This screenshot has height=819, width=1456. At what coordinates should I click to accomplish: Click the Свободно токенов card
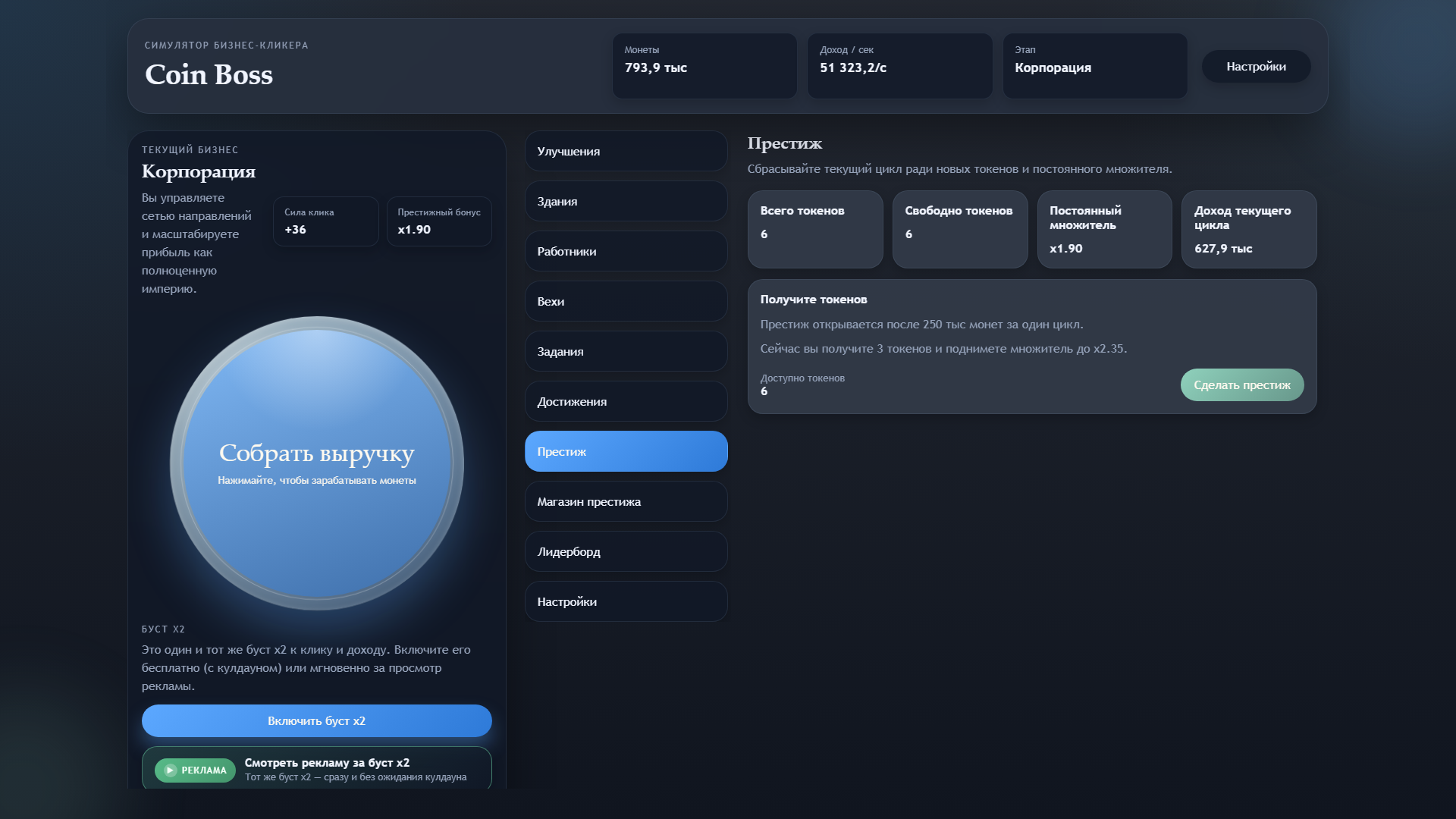point(959,229)
